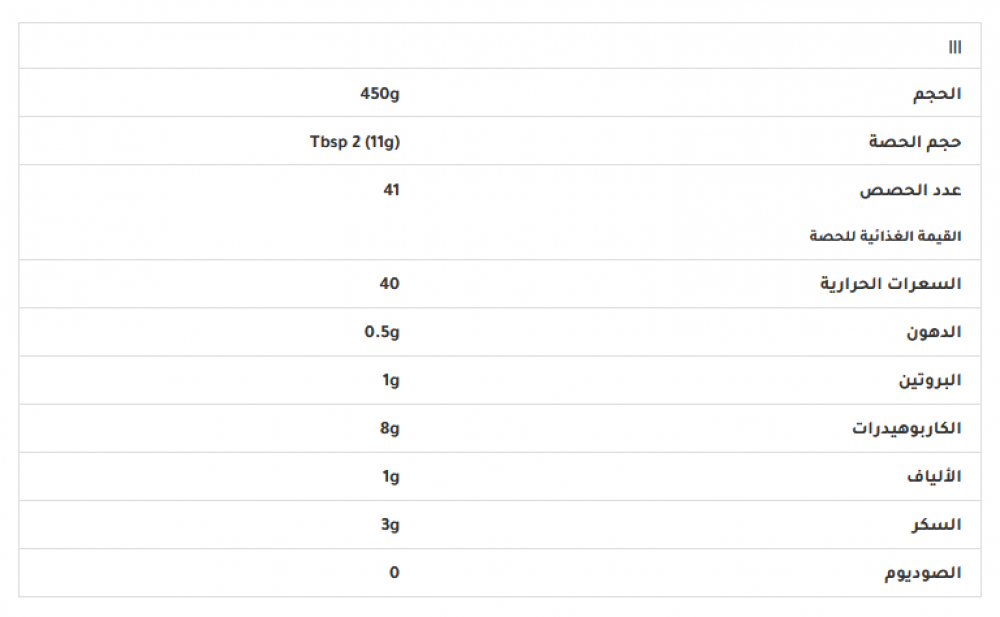Click the "III" header text

click(954, 47)
